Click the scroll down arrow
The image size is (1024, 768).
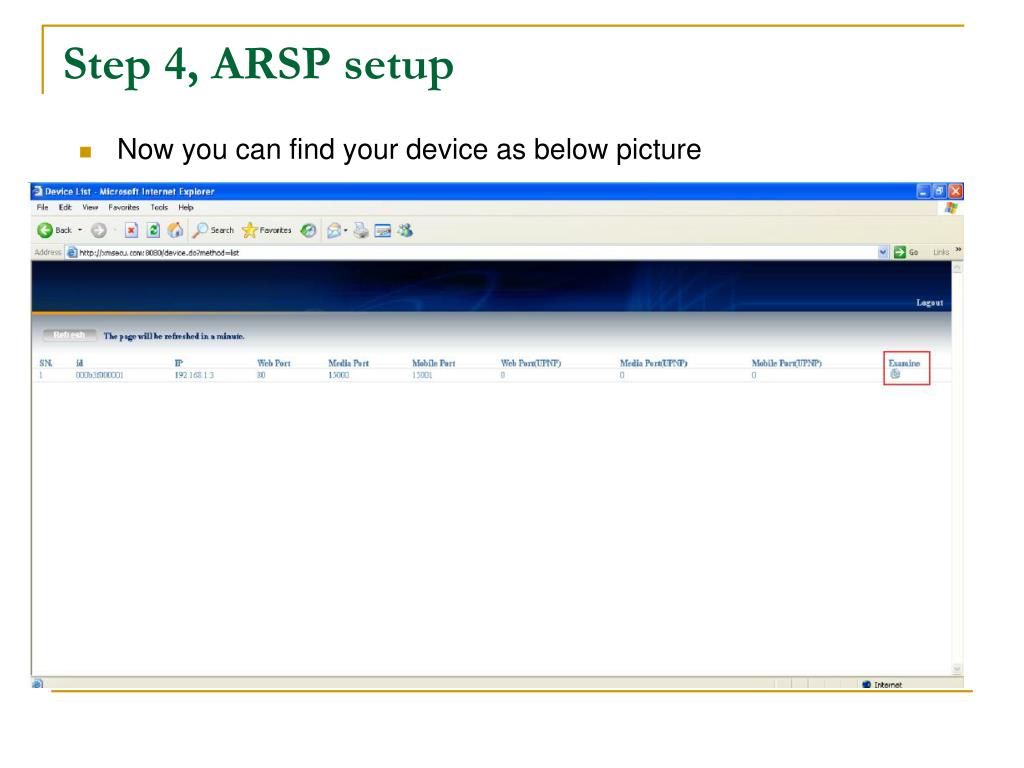[x=957, y=669]
